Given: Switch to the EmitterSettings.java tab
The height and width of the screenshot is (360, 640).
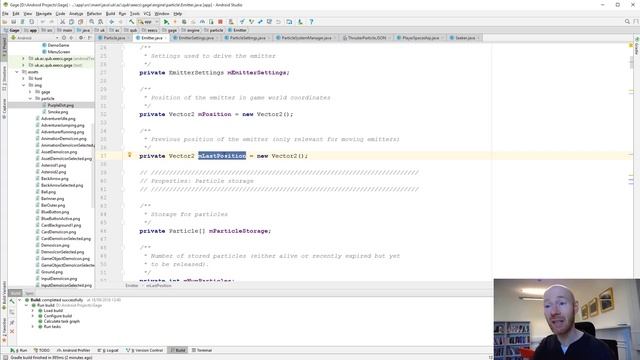Looking at the screenshot, I should (x=196, y=38).
